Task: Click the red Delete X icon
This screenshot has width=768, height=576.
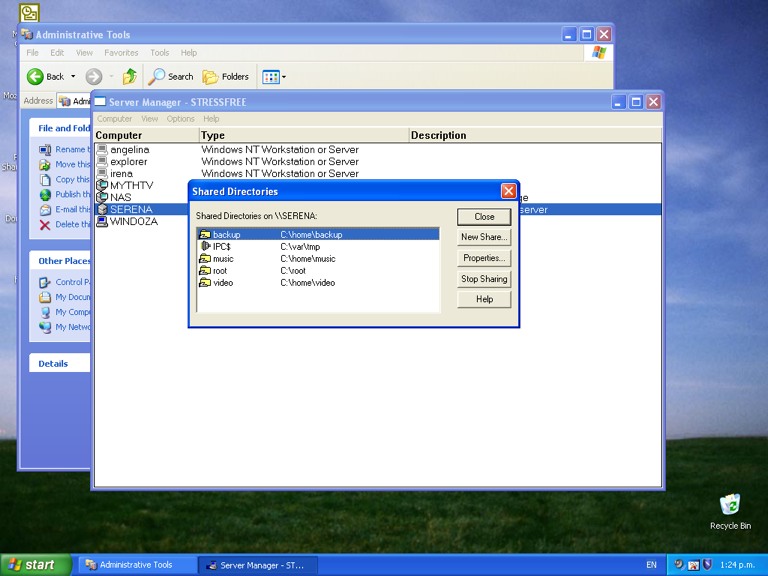Action: (x=45, y=225)
